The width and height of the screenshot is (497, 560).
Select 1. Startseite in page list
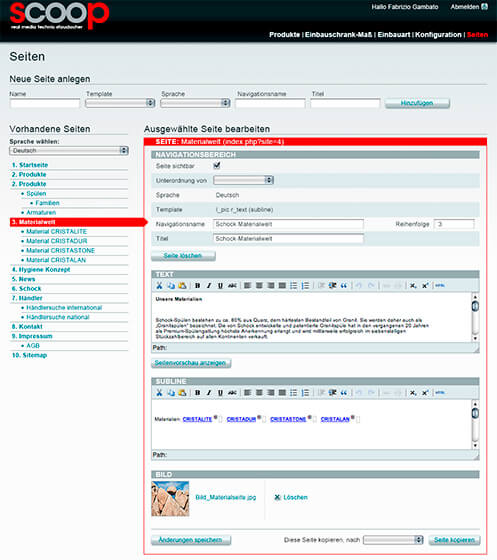[30, 165]
